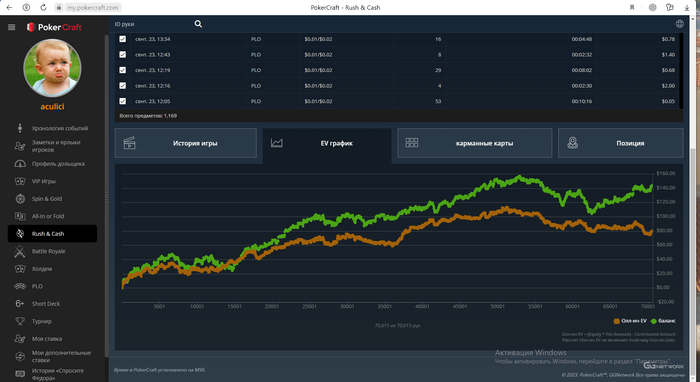
Task: Switch to the История игры tab
Action: [x=186, y=143]
